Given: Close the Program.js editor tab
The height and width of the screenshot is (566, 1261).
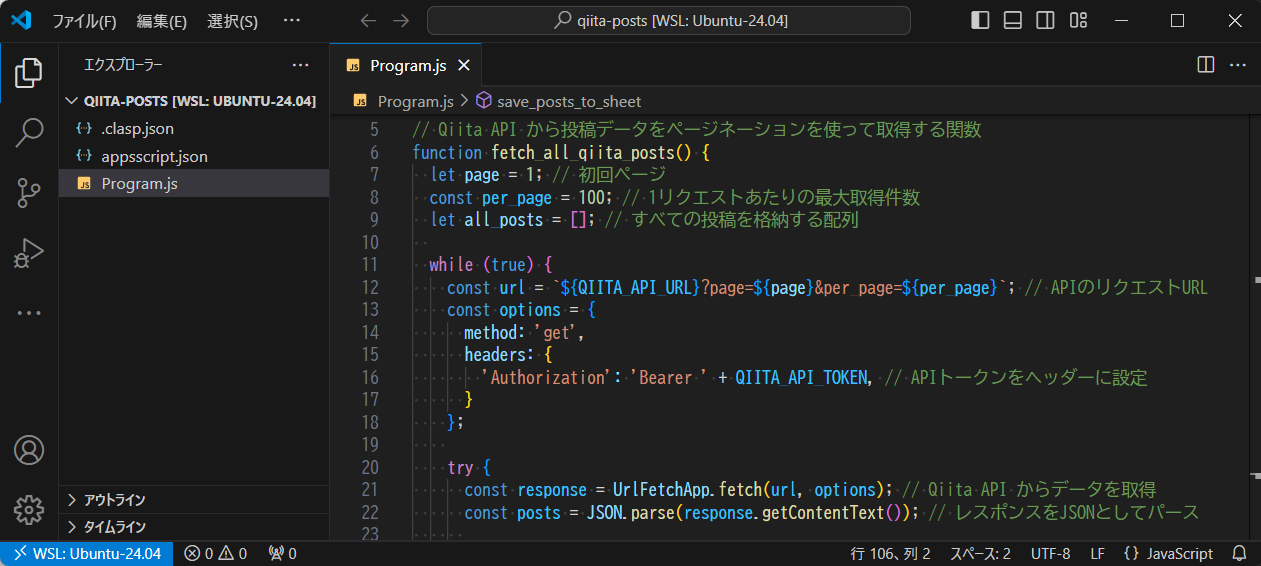Looking at the screenshot, I should point(463,66).
